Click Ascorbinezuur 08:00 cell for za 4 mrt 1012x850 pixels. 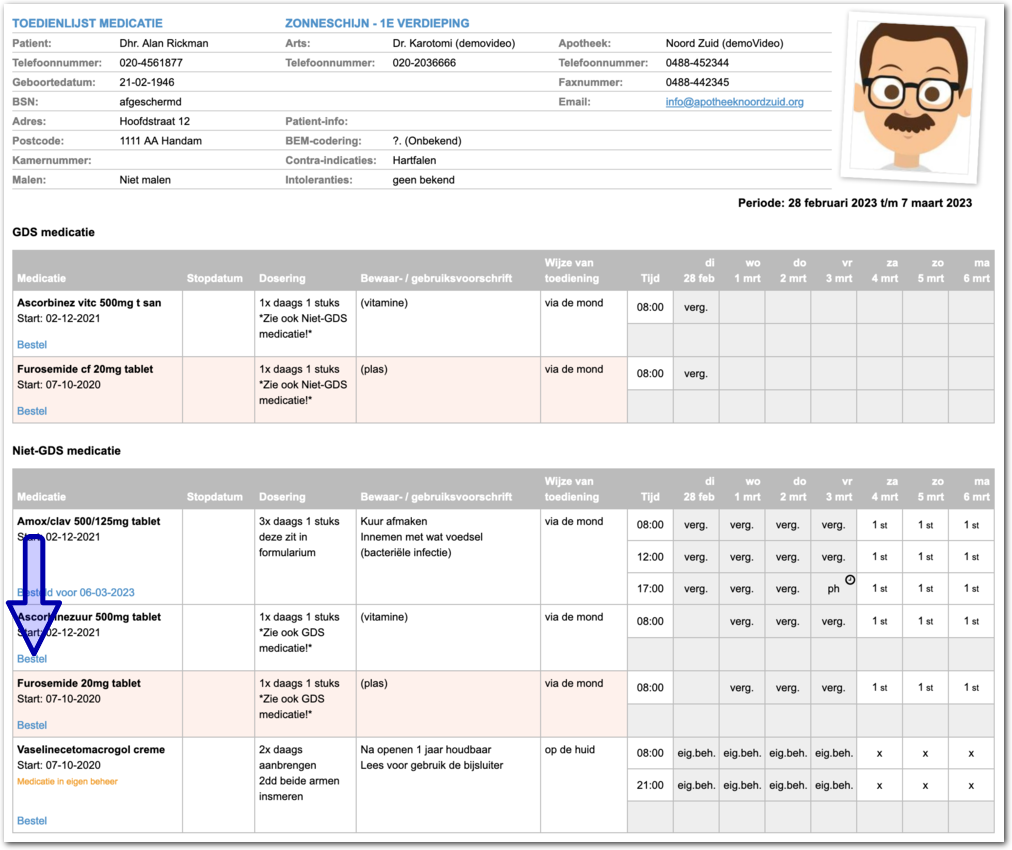[x=879, y=621]
